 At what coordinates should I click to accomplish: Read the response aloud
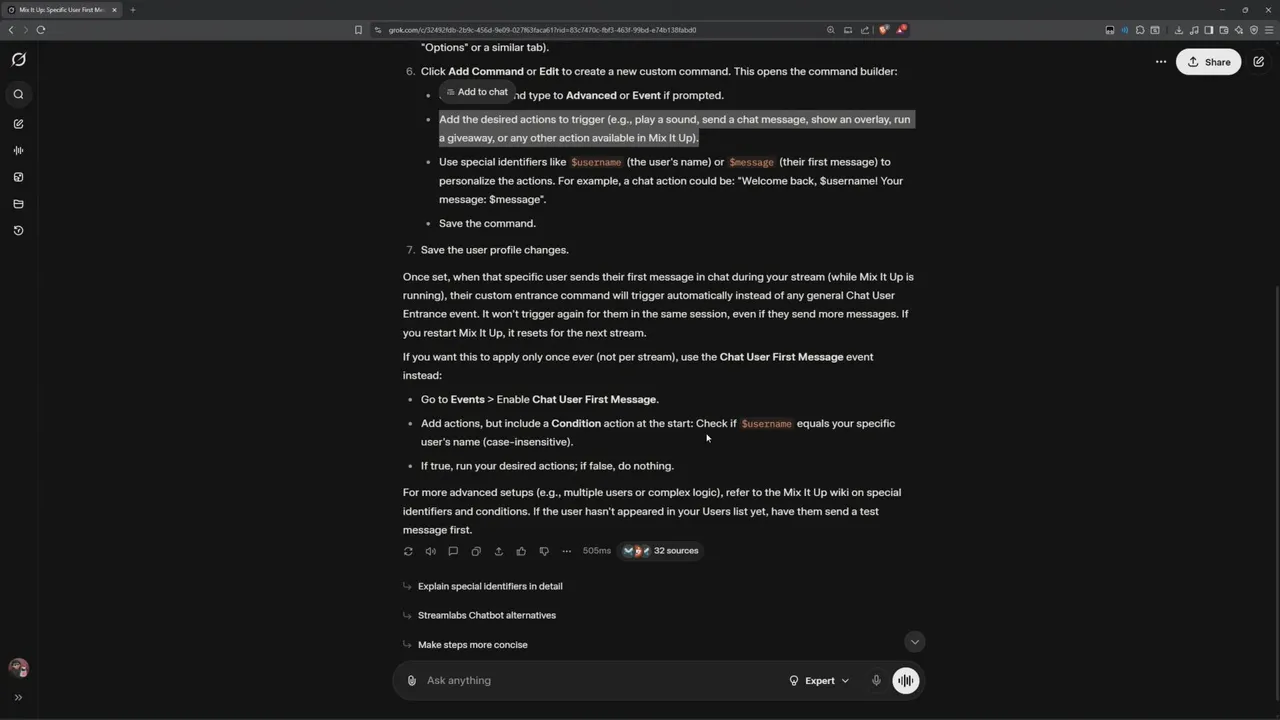(x=431, y=551)
